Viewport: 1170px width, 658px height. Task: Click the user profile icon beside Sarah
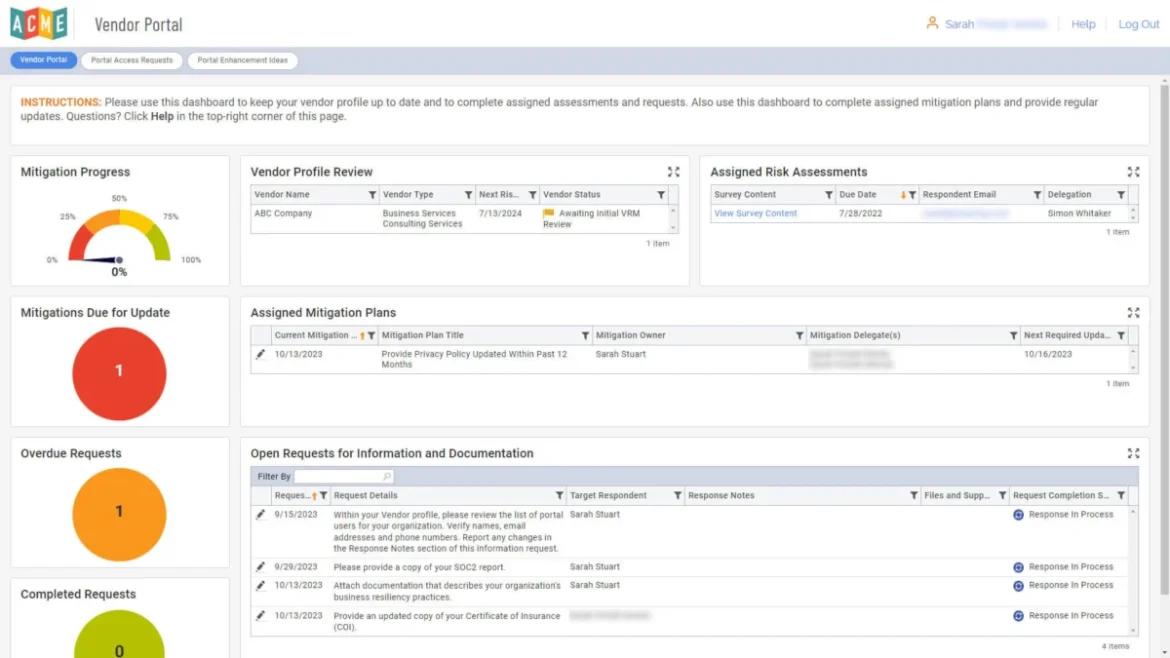(932, 23)
